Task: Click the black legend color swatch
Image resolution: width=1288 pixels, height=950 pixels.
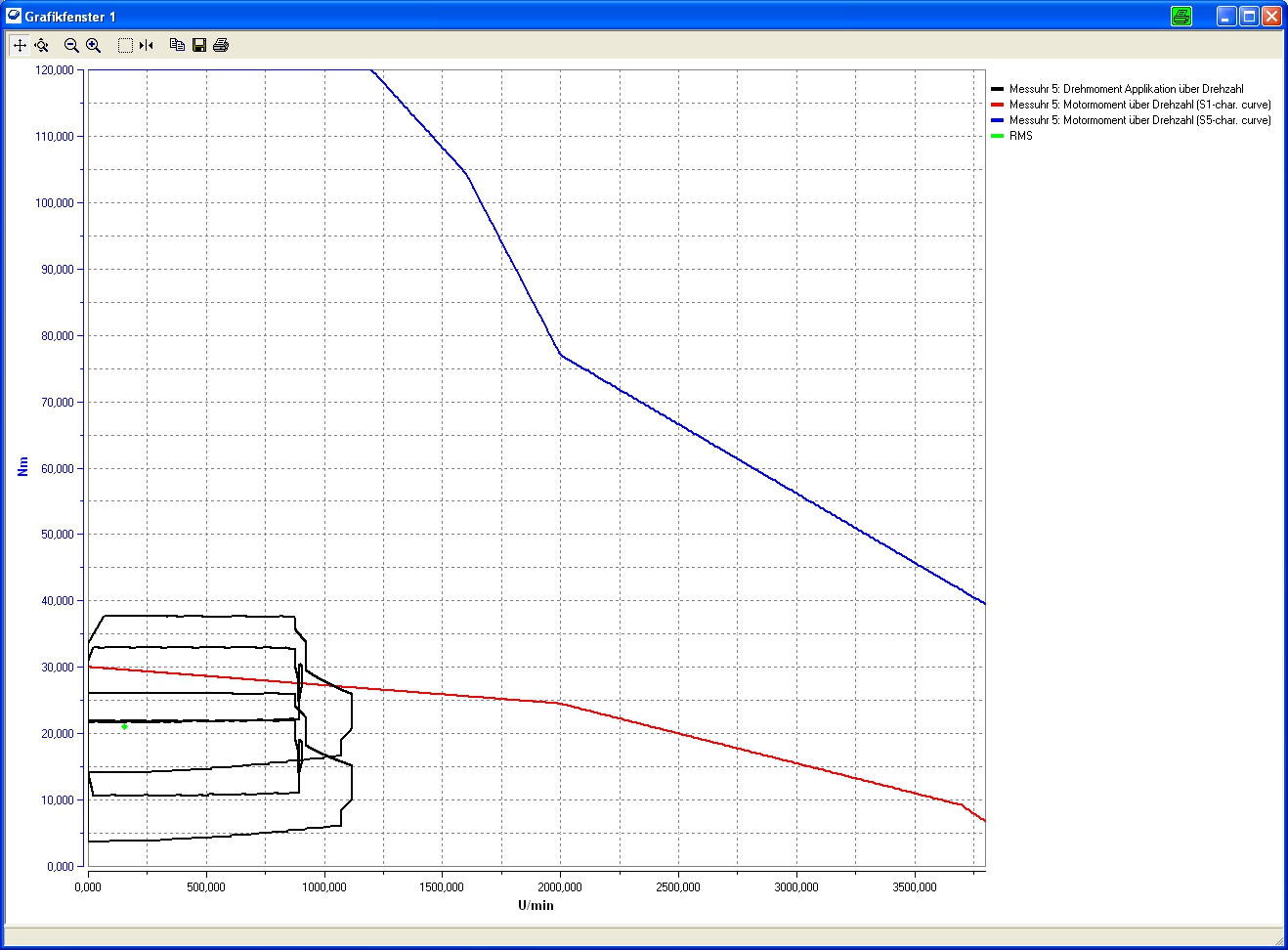Action: click(x=997, y=89)
